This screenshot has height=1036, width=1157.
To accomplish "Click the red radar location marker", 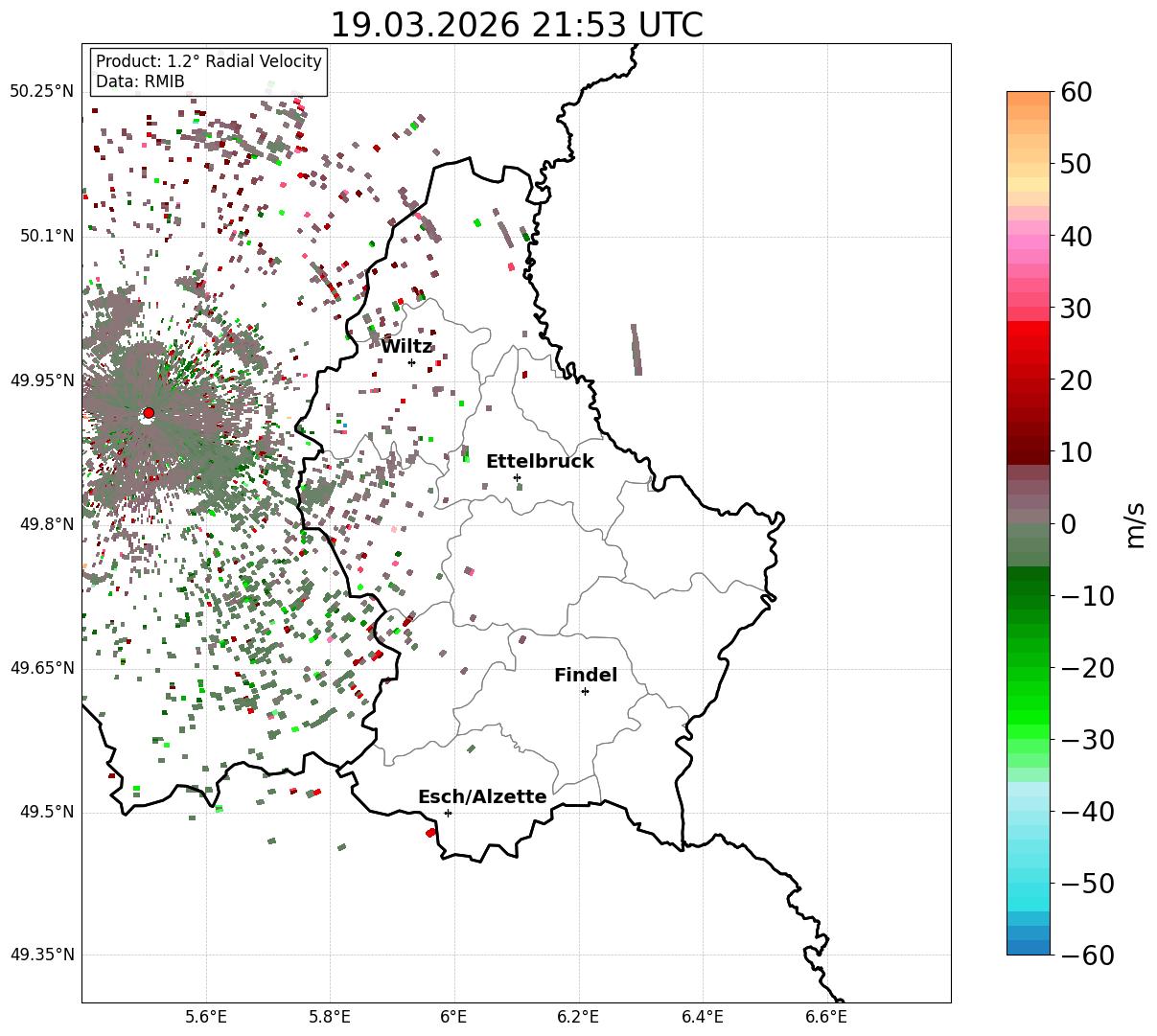I will pyautogui.click(x=148, y=413).
